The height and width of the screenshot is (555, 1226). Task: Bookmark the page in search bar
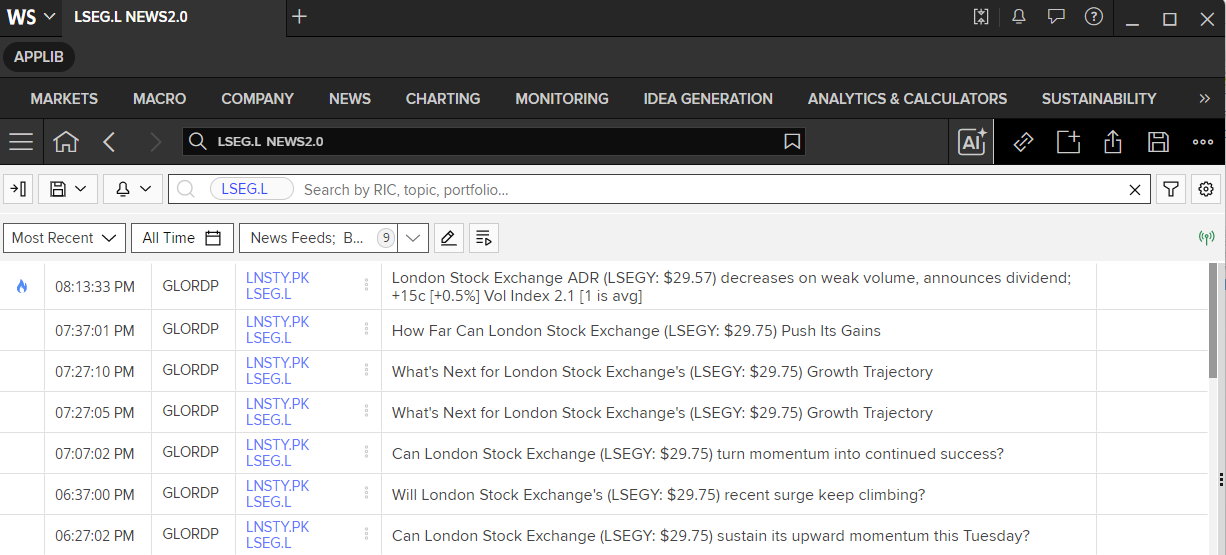click(x=792, y=142)
